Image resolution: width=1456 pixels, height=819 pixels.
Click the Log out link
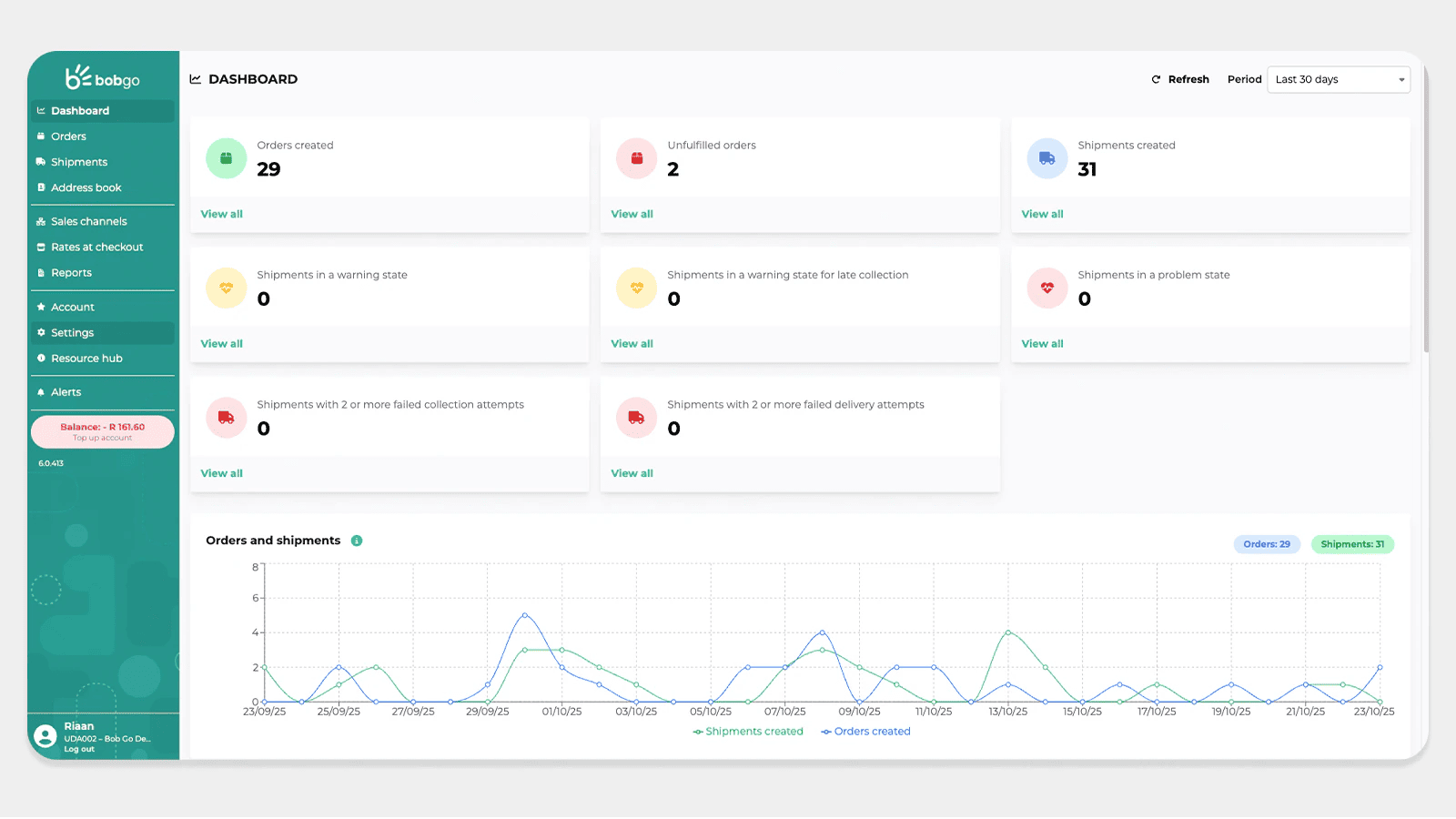[x=79, y=750]
